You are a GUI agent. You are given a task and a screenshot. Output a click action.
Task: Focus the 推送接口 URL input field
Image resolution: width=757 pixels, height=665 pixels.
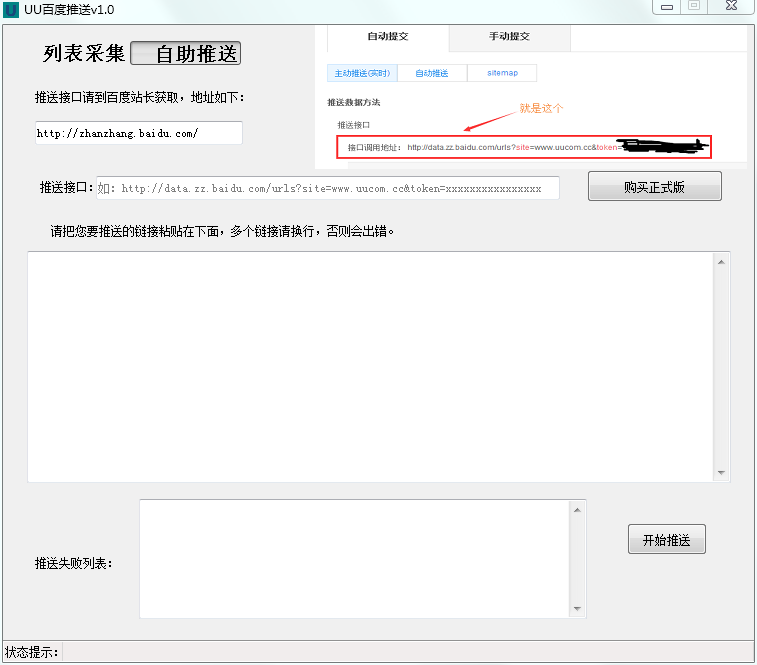coord(328,188)
